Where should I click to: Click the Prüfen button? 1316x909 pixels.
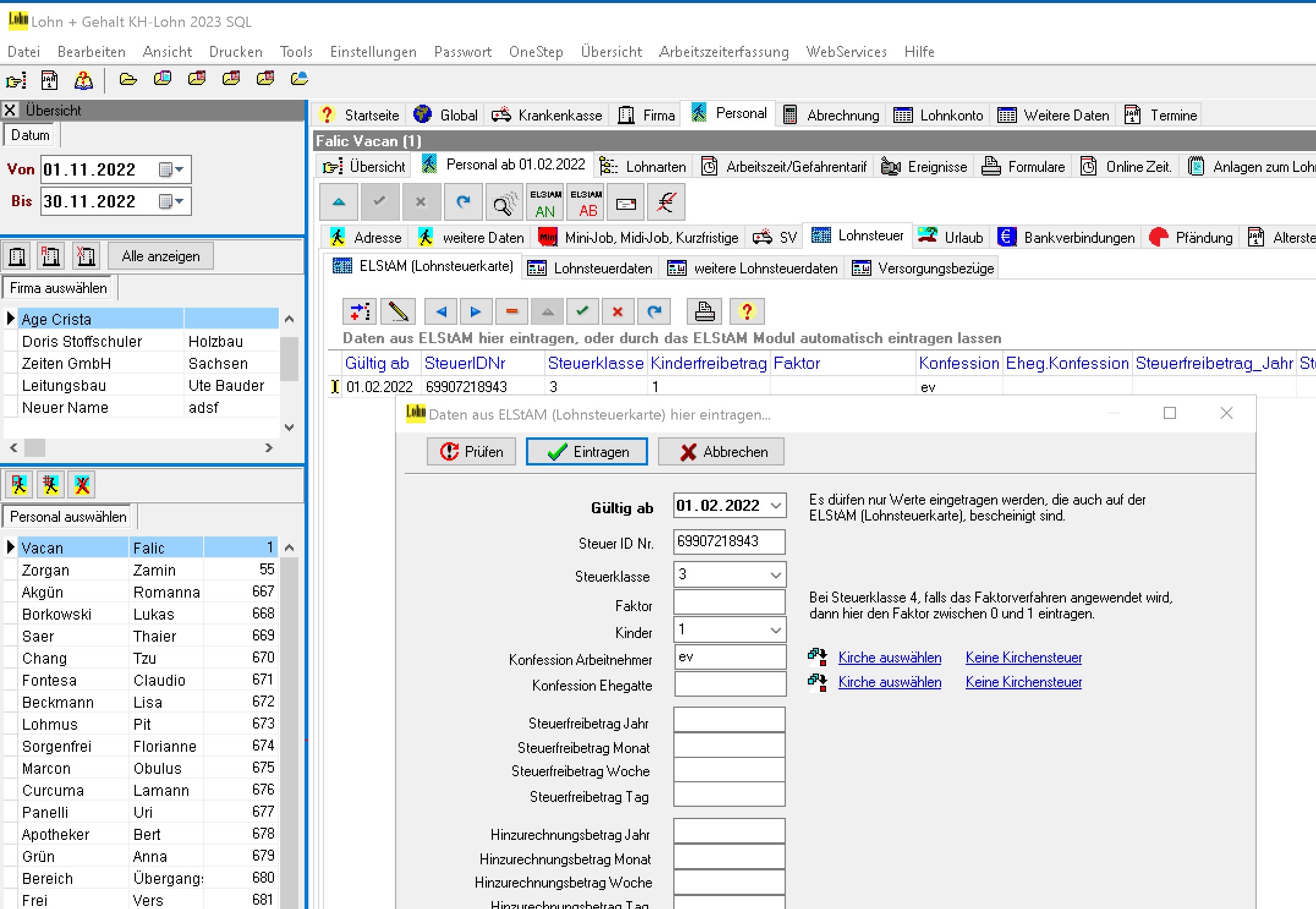(471, 451)
